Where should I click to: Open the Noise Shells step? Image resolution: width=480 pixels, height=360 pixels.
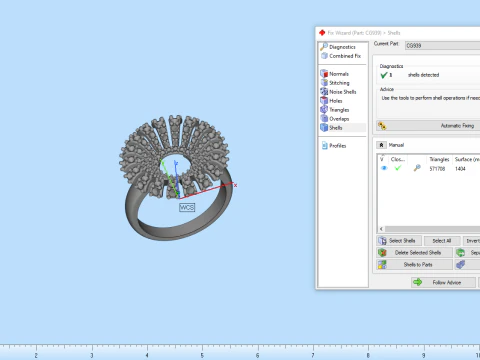click(x=338, y=92)
